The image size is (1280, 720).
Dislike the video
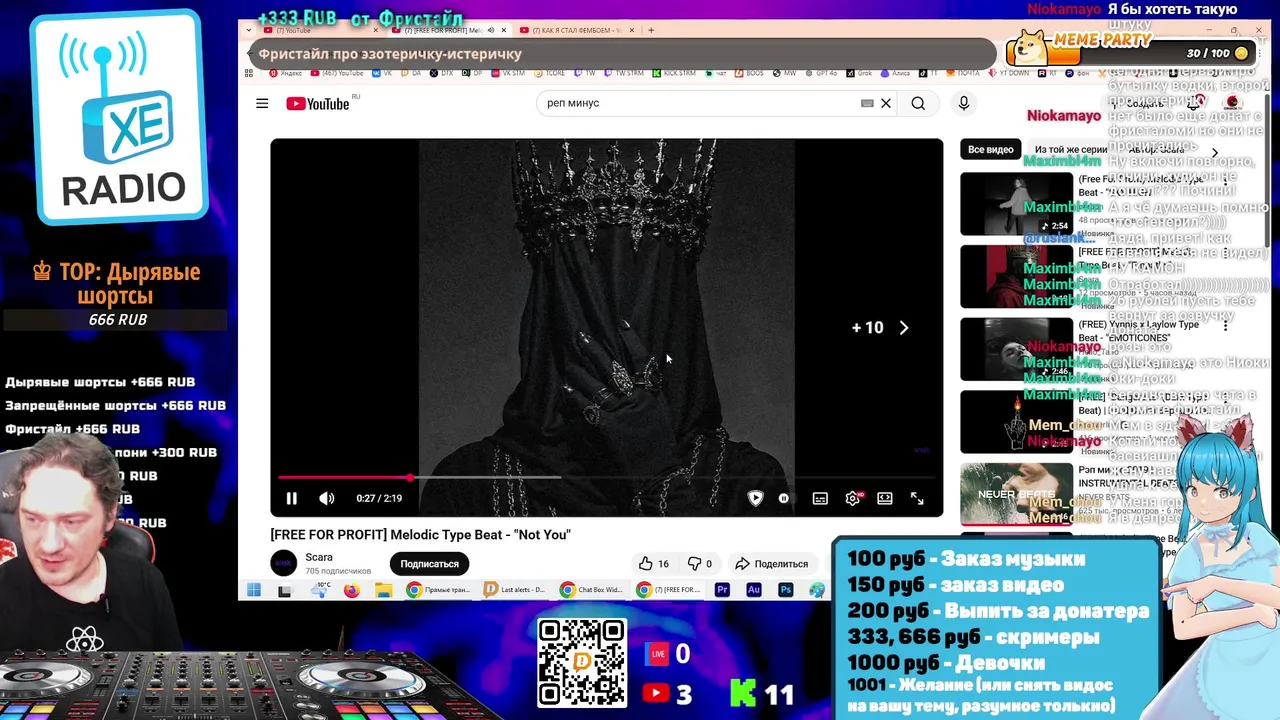(x=700, y=564)
